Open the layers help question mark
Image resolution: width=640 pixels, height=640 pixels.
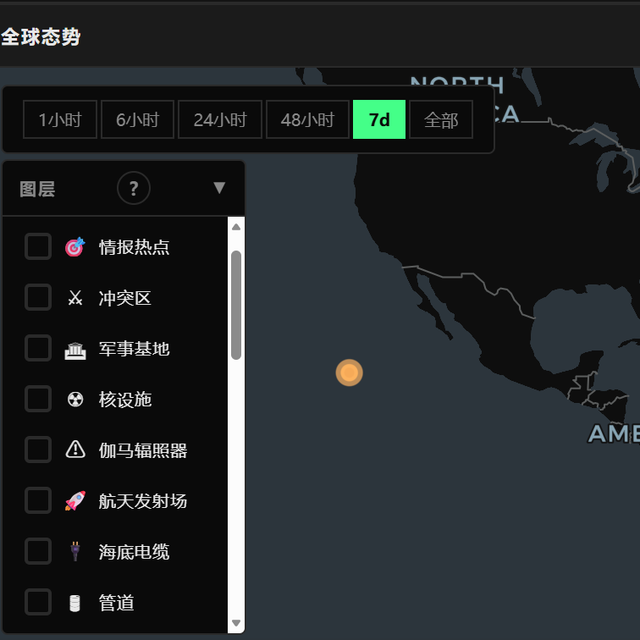(x=133, y=188)
